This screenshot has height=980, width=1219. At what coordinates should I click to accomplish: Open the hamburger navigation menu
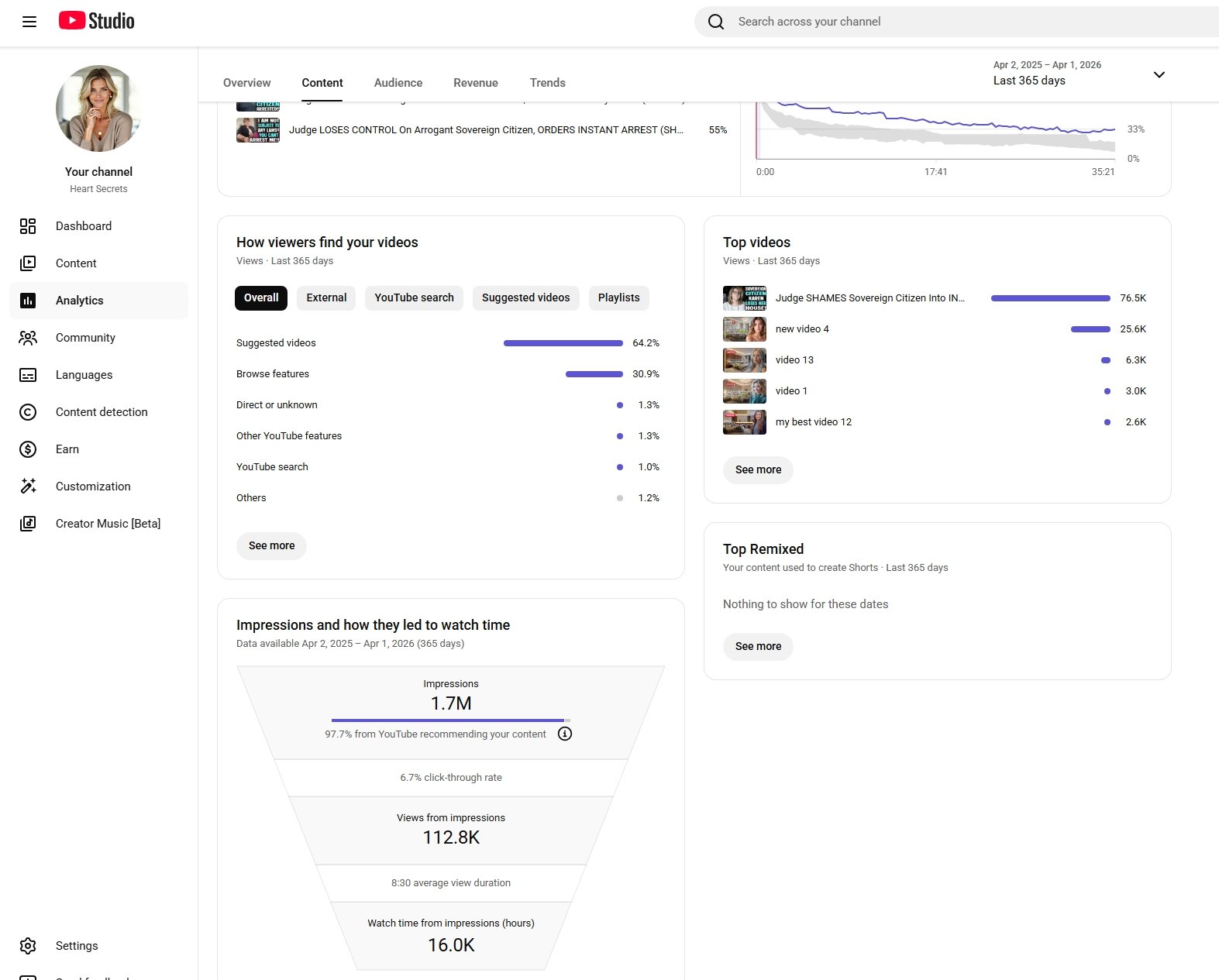point(29,22)
